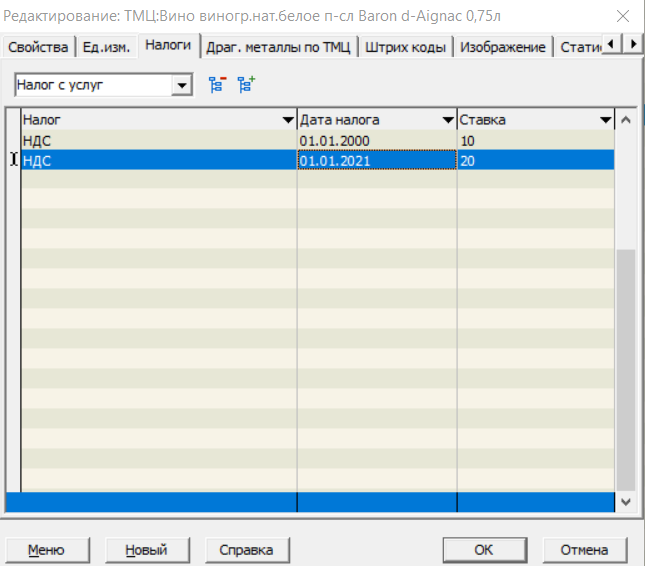Go to 'Драг. металлы по ТМЦ' tab
645x566 pixels.
[x=279, y=47]
